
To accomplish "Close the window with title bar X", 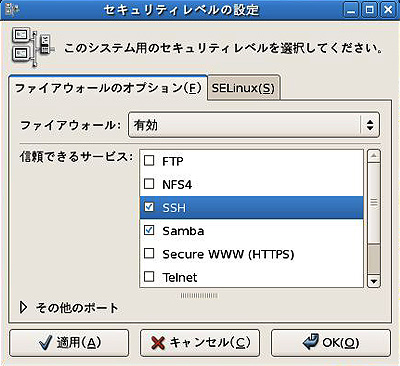I will [x=388, y=10].
